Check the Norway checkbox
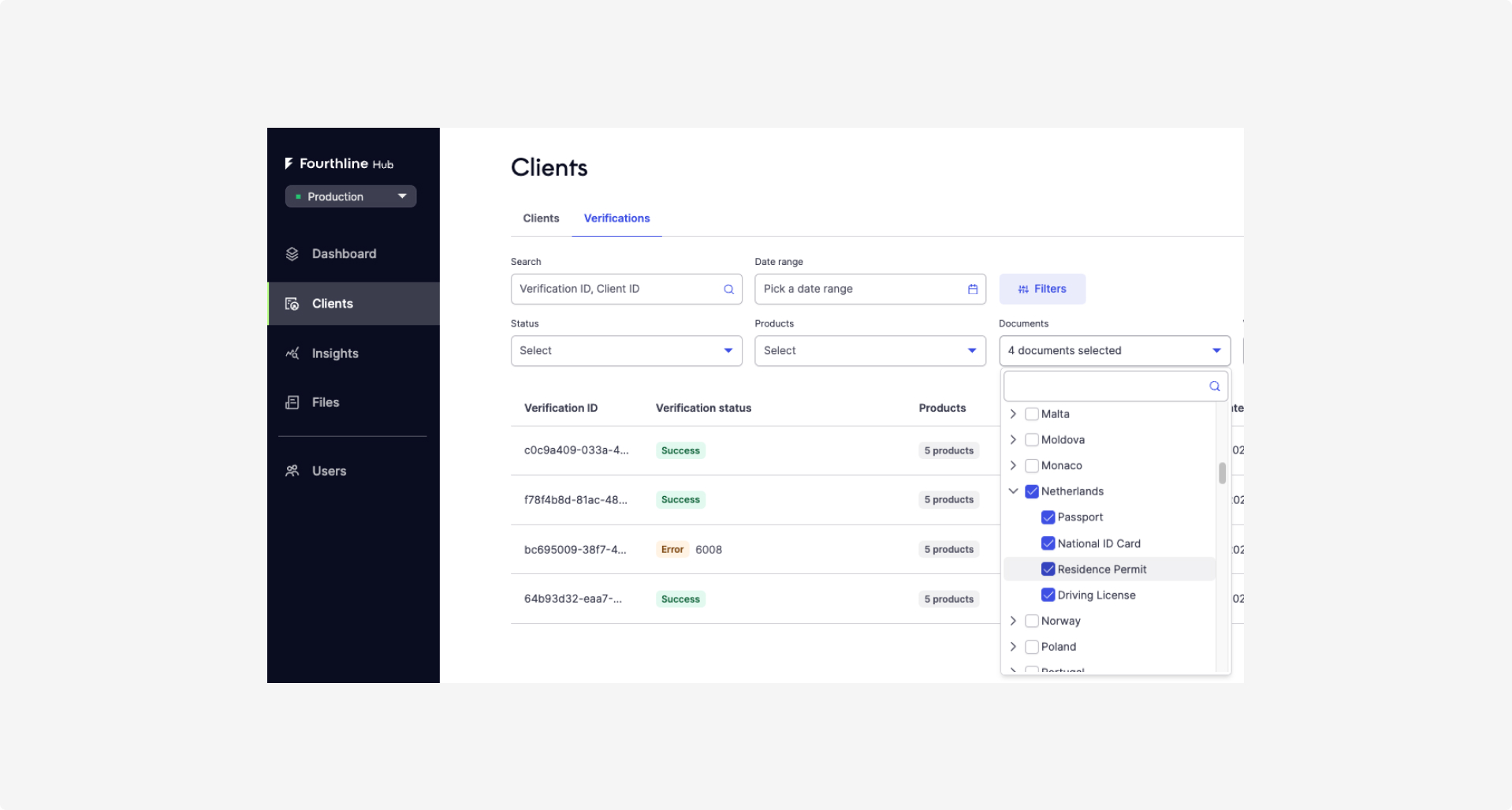 [1032, 621]
